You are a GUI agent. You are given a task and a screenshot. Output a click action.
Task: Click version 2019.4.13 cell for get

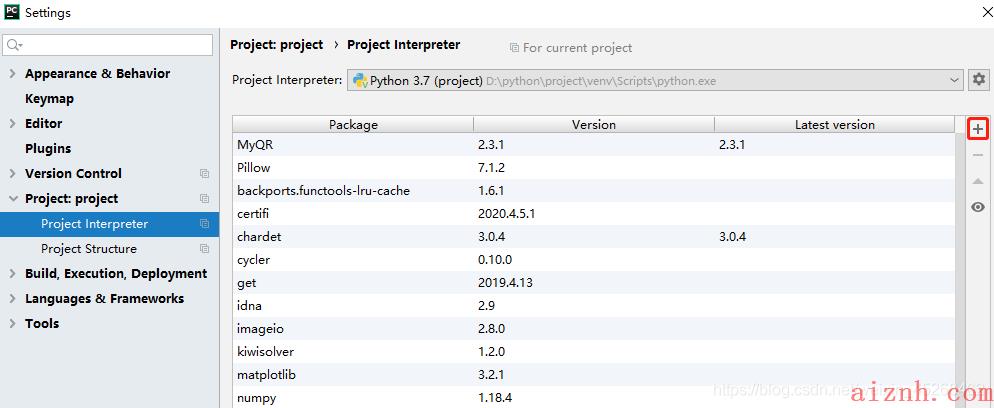point(505,283)
